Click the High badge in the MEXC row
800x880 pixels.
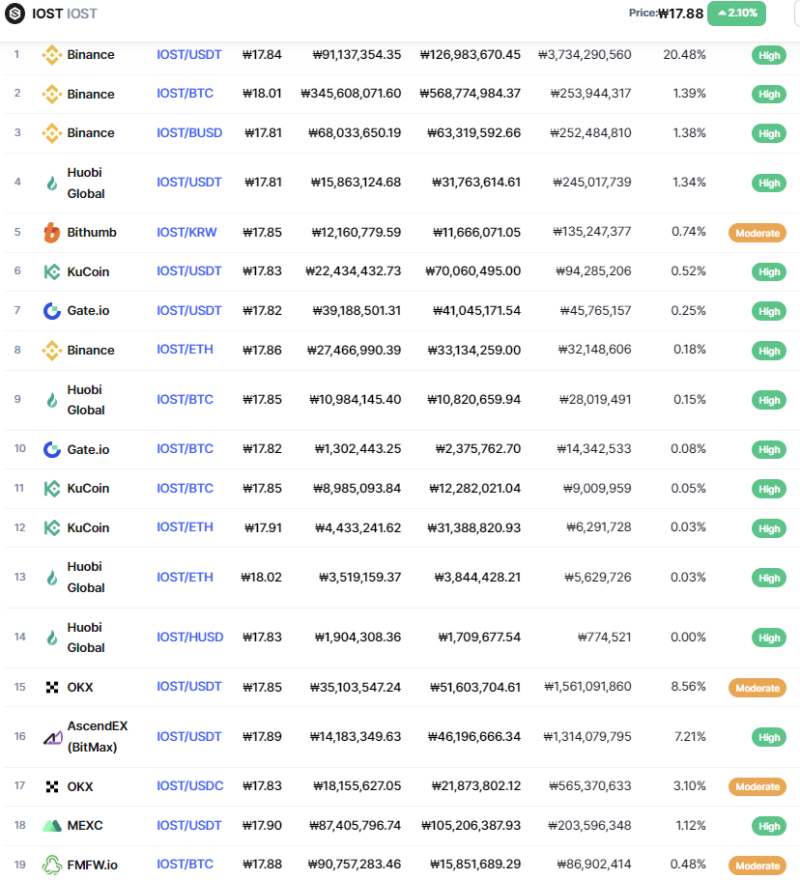pyautogui.click(x=769, y=826)
